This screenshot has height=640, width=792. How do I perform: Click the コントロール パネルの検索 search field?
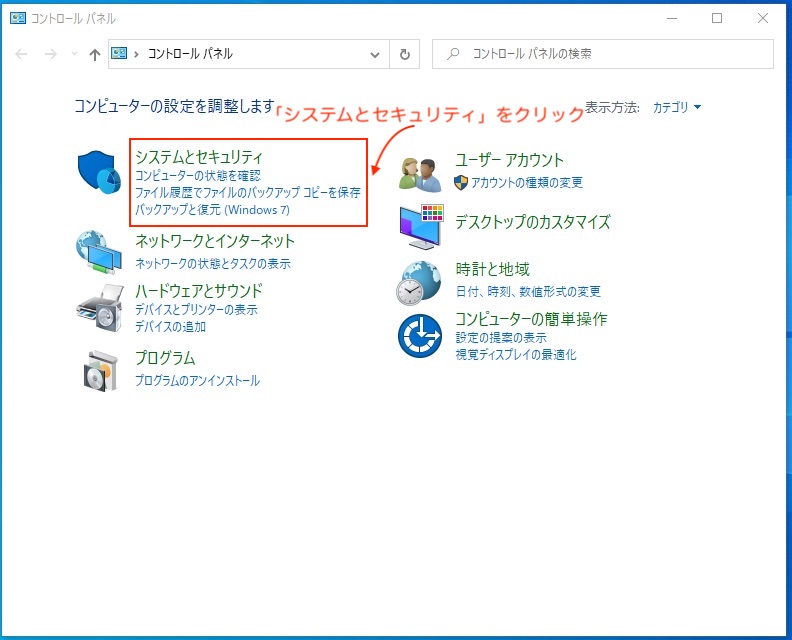tap(603, 54)
